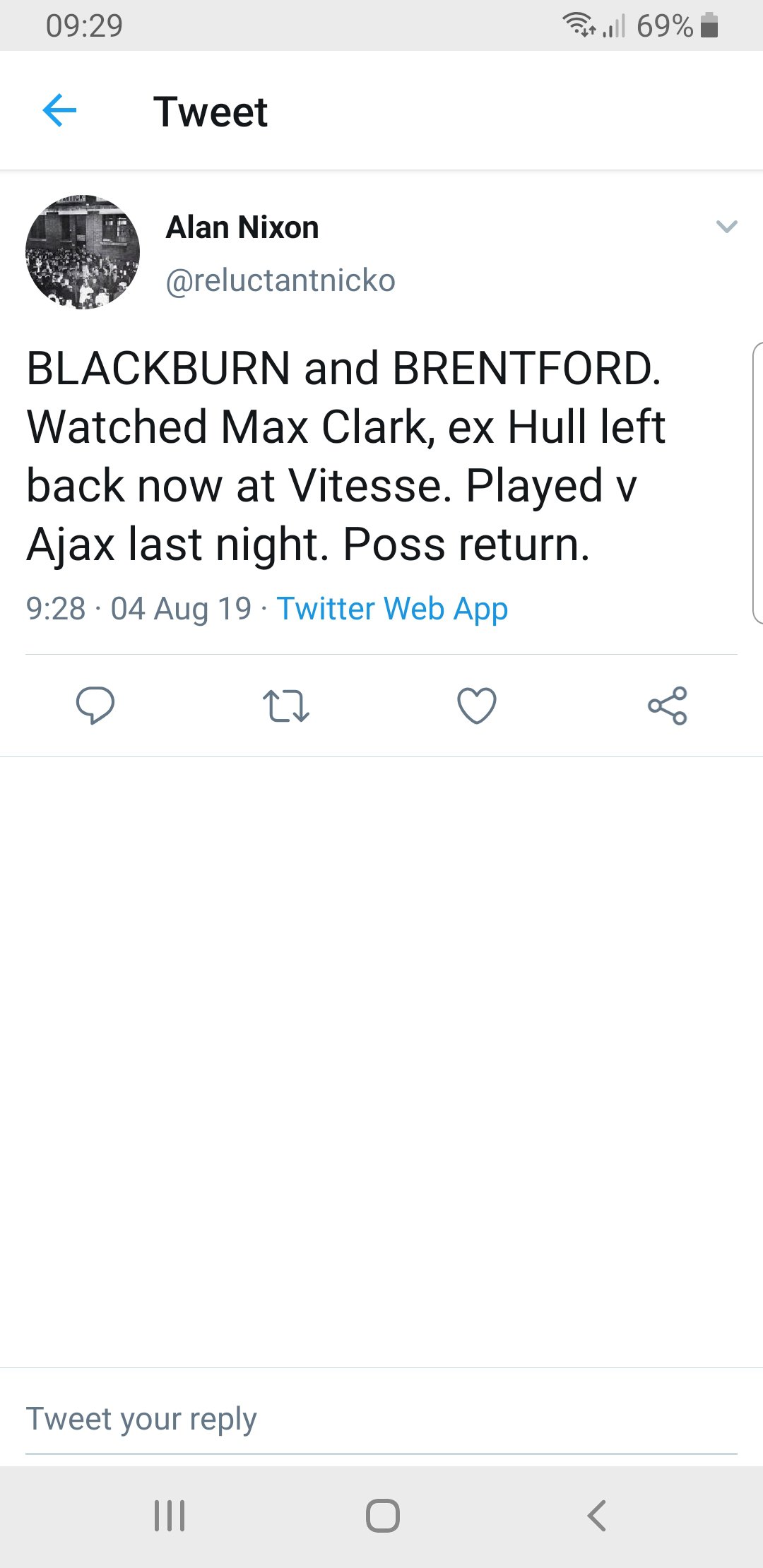Tap the Wi-Fi signal status icon
This screenshot has width=763, height=1568.
click(x=578, y=26)
